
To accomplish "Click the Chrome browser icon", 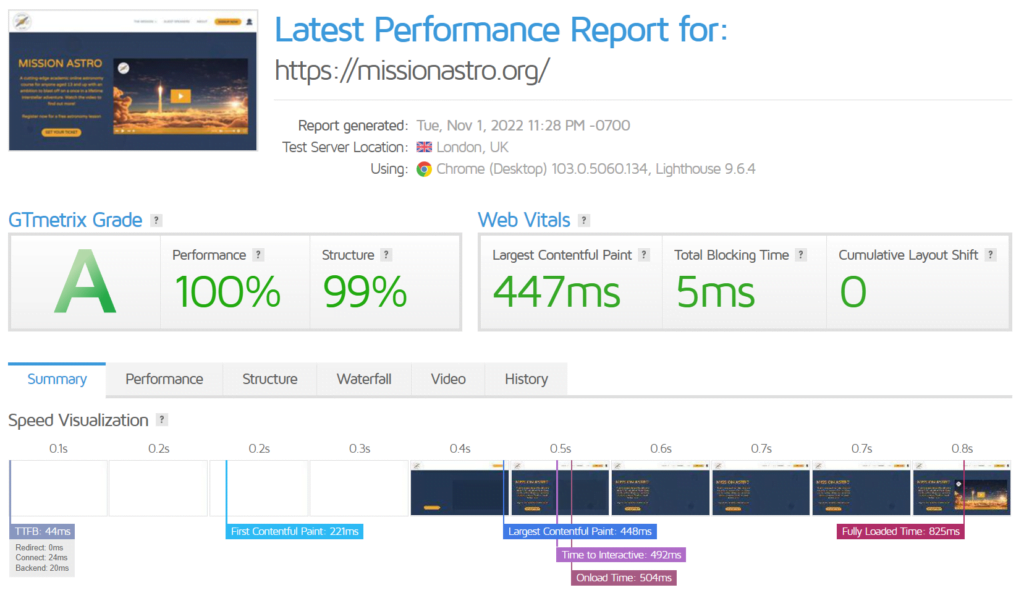I will 424,169.
